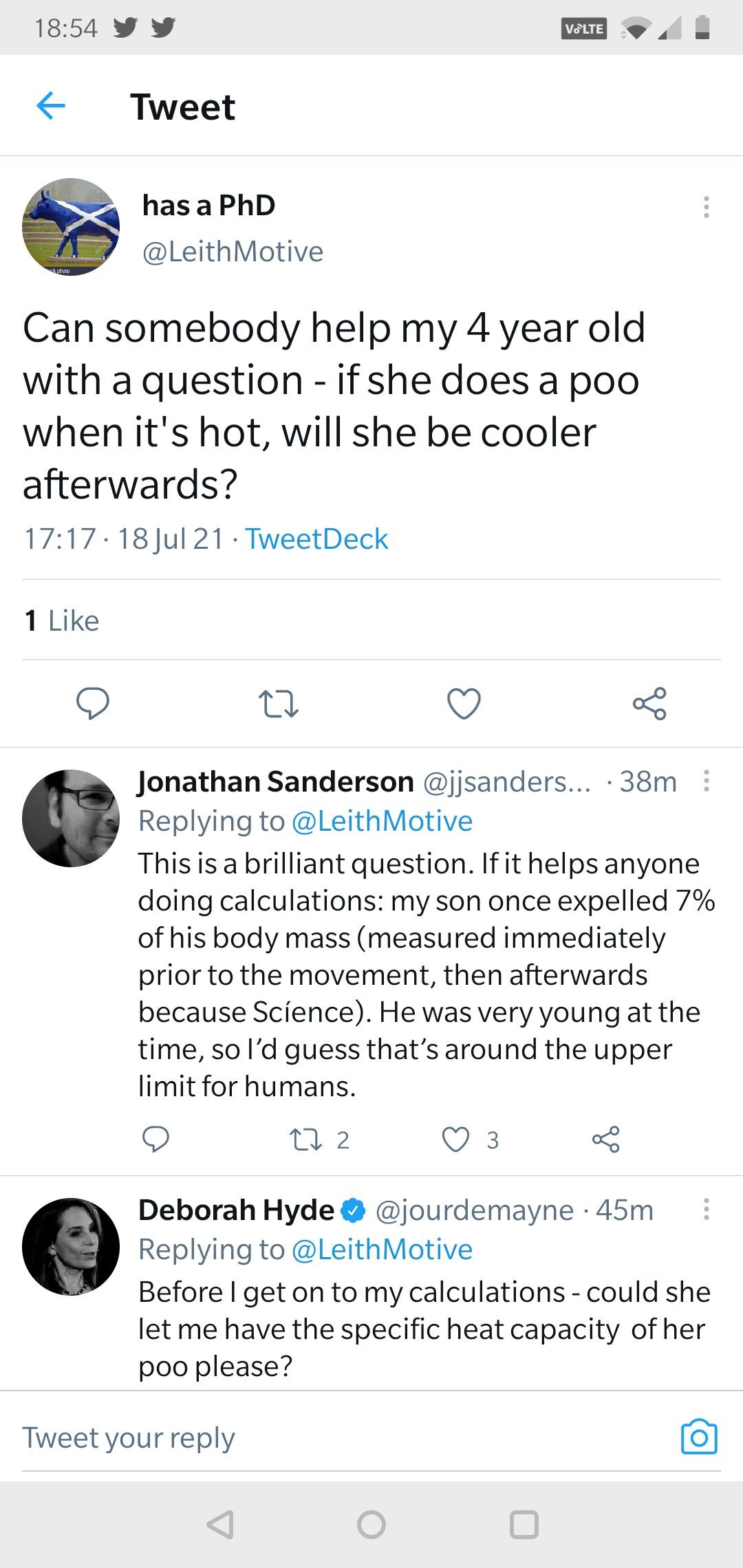Tap the back arrow in the Tweet header
This screenshot has width=743, height=1568.
tap(51, 106)
